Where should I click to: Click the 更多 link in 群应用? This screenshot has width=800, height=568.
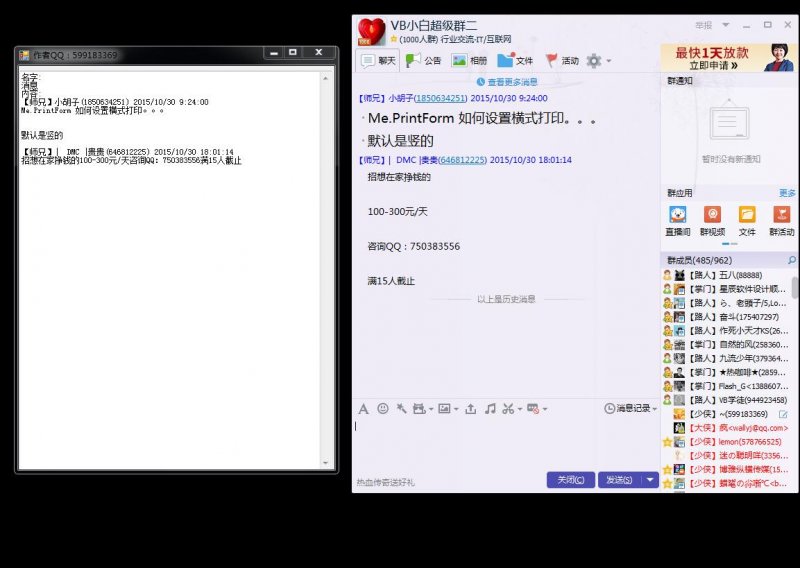pos(787,193)
